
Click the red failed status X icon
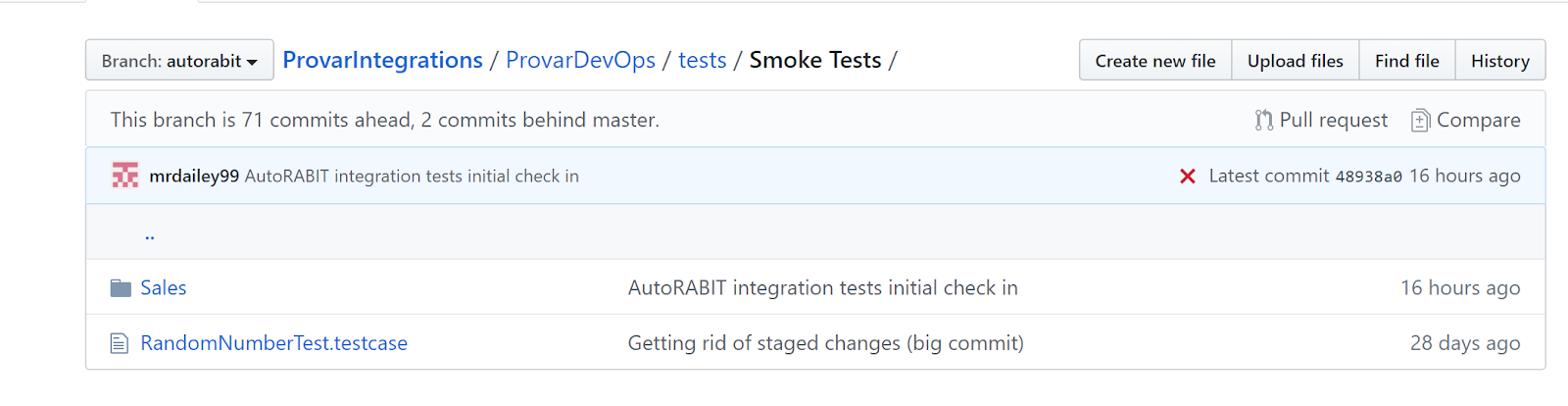(1187, 176)
